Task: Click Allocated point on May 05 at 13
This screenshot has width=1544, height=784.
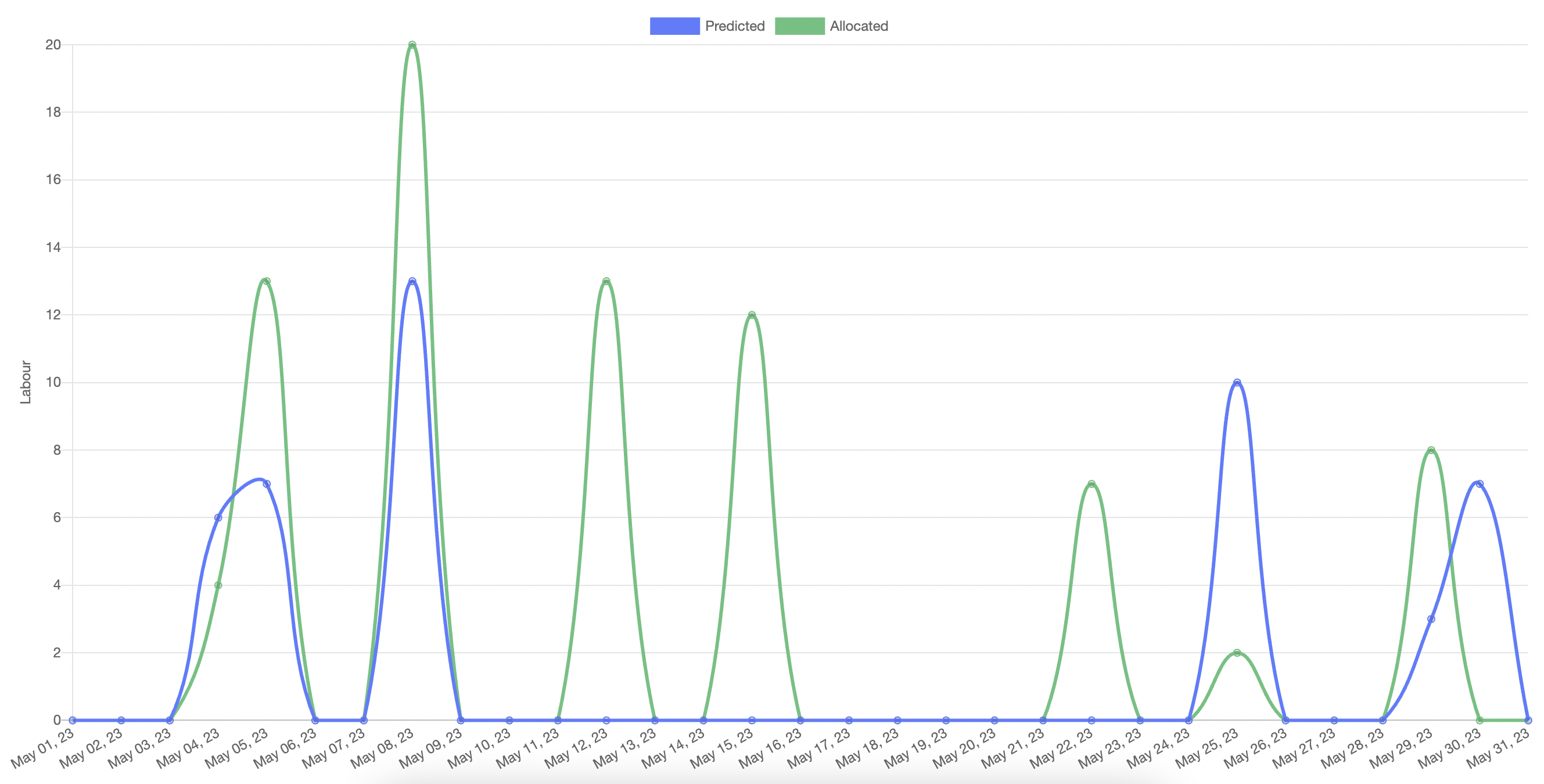Action: (x=267, y=281)
